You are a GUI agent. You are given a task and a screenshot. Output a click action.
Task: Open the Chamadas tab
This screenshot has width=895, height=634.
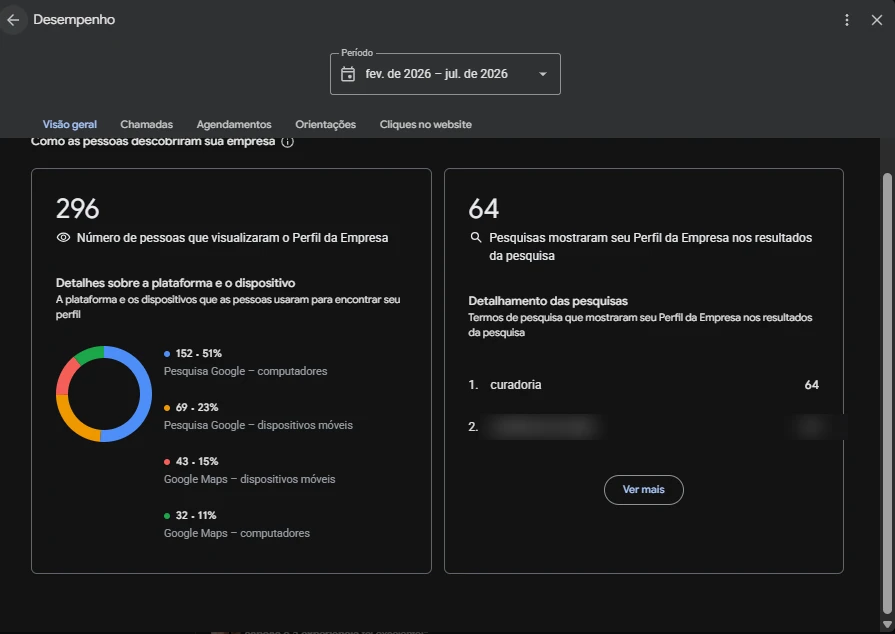coord(146,124)
